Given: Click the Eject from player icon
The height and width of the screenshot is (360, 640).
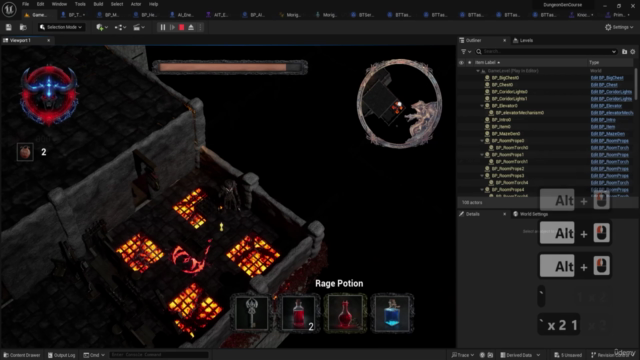Looking at the screenshot, I should 191,27.
